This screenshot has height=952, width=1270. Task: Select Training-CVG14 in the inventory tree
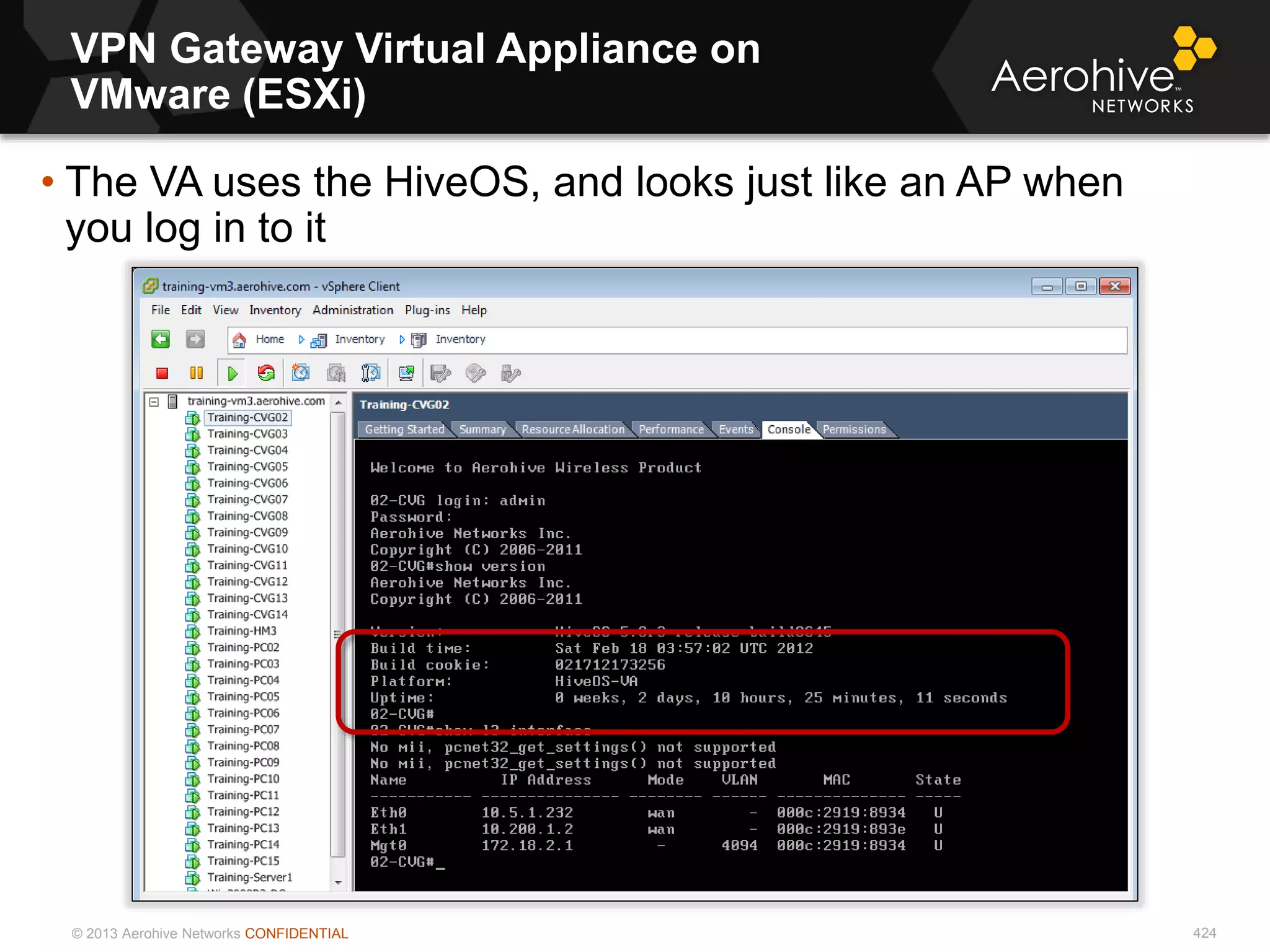point(247,615)
